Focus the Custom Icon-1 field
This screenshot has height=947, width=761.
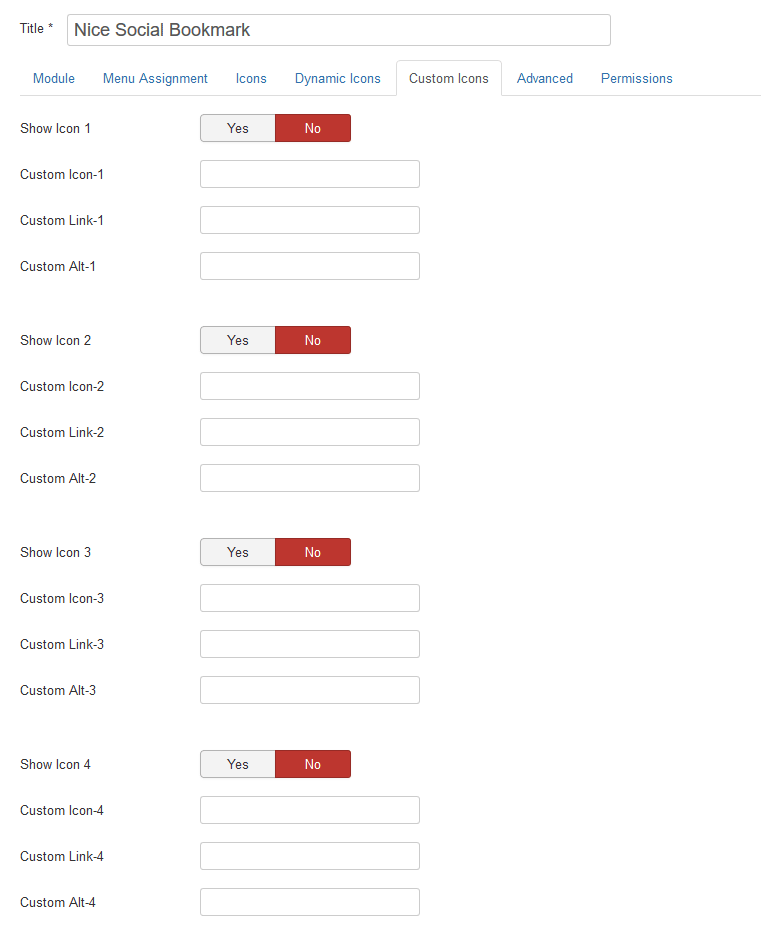click(x=309, y=174)
